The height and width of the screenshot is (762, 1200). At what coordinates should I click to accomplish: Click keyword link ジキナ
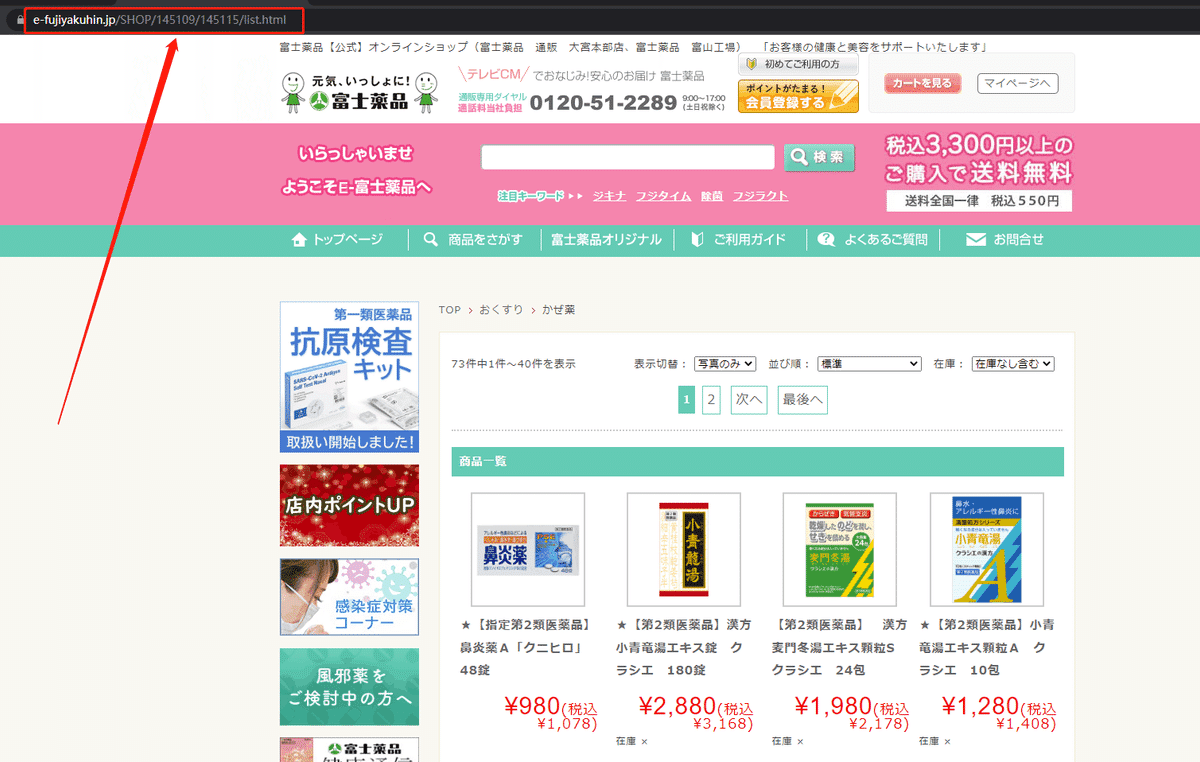(609, 196)
